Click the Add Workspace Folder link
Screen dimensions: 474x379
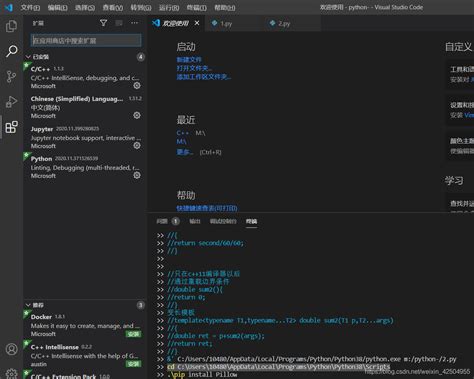[204, 77]
